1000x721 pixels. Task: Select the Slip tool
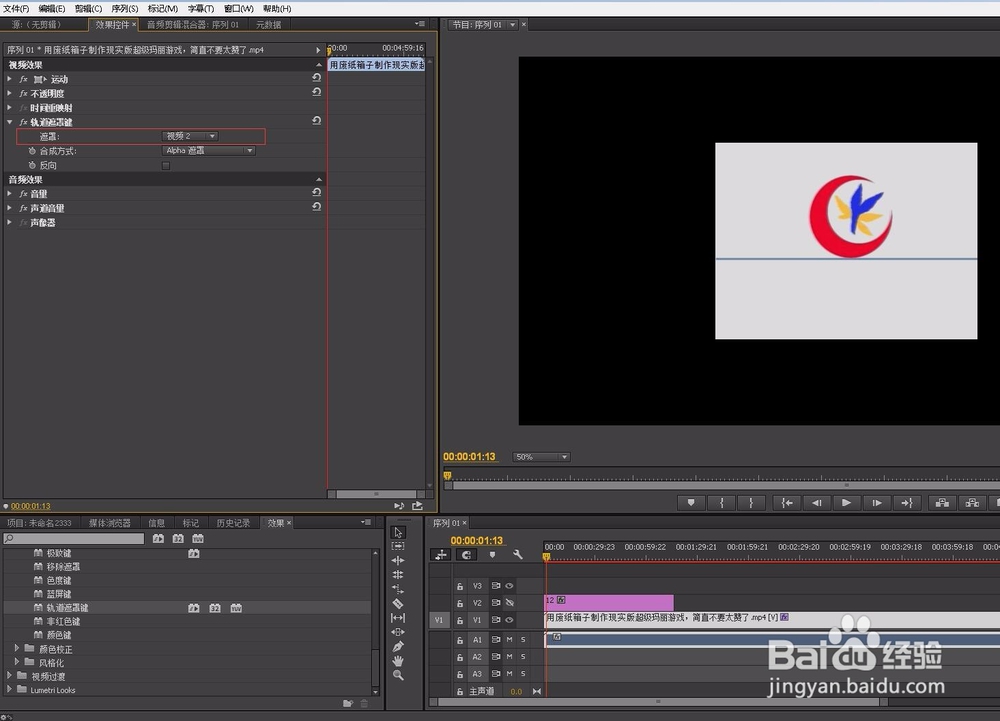(398, 617)
